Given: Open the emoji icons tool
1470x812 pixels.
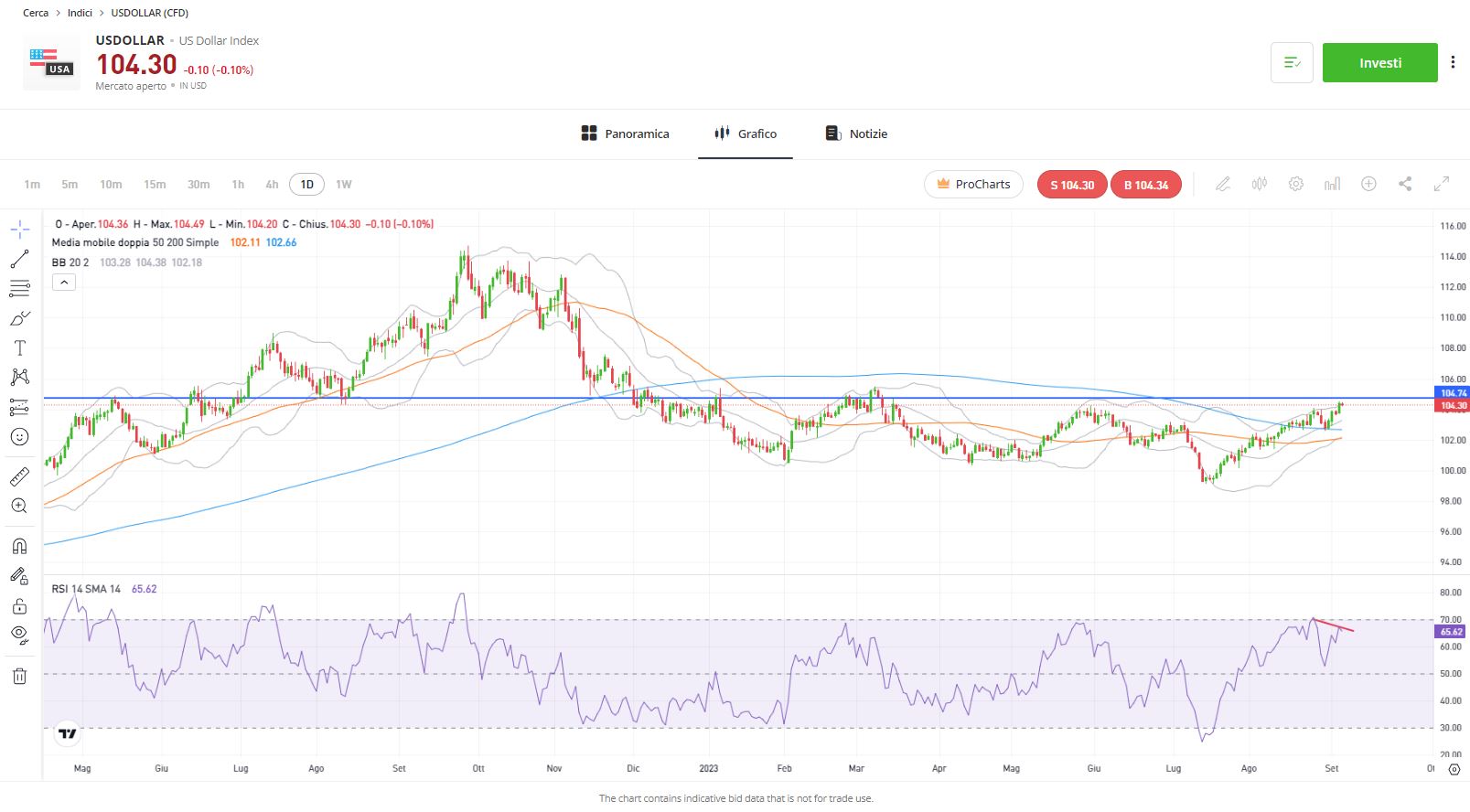Looking at the screenshot, I should click(x=19, y=436).
